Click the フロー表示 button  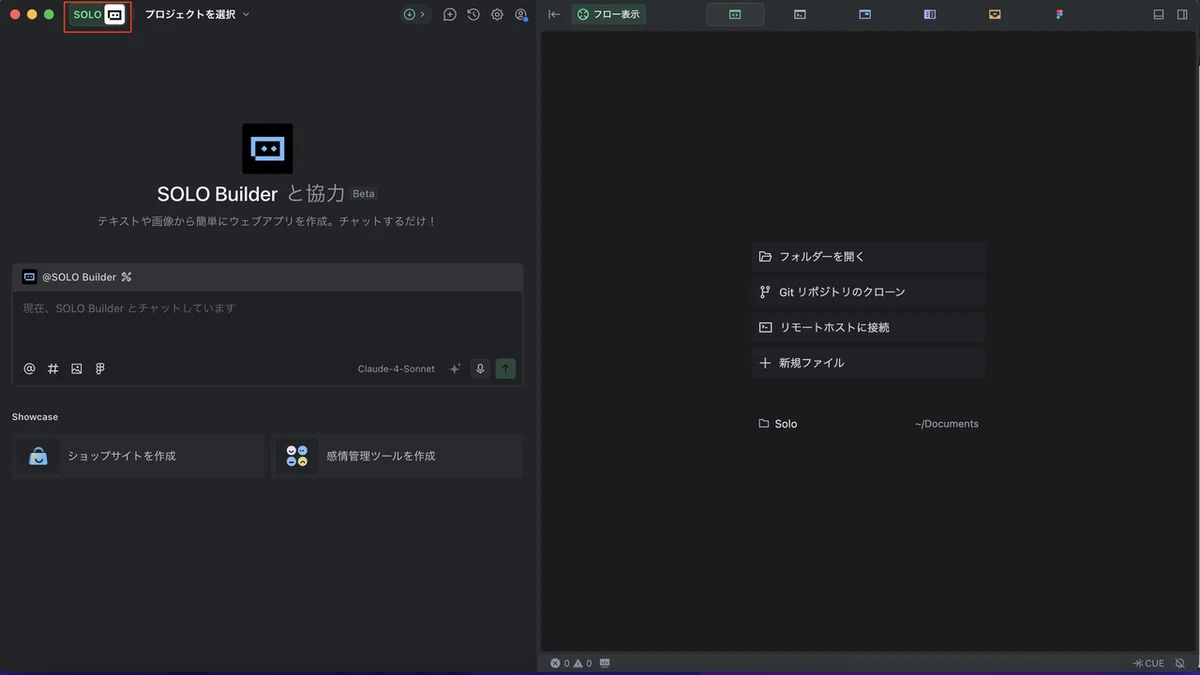609,15
